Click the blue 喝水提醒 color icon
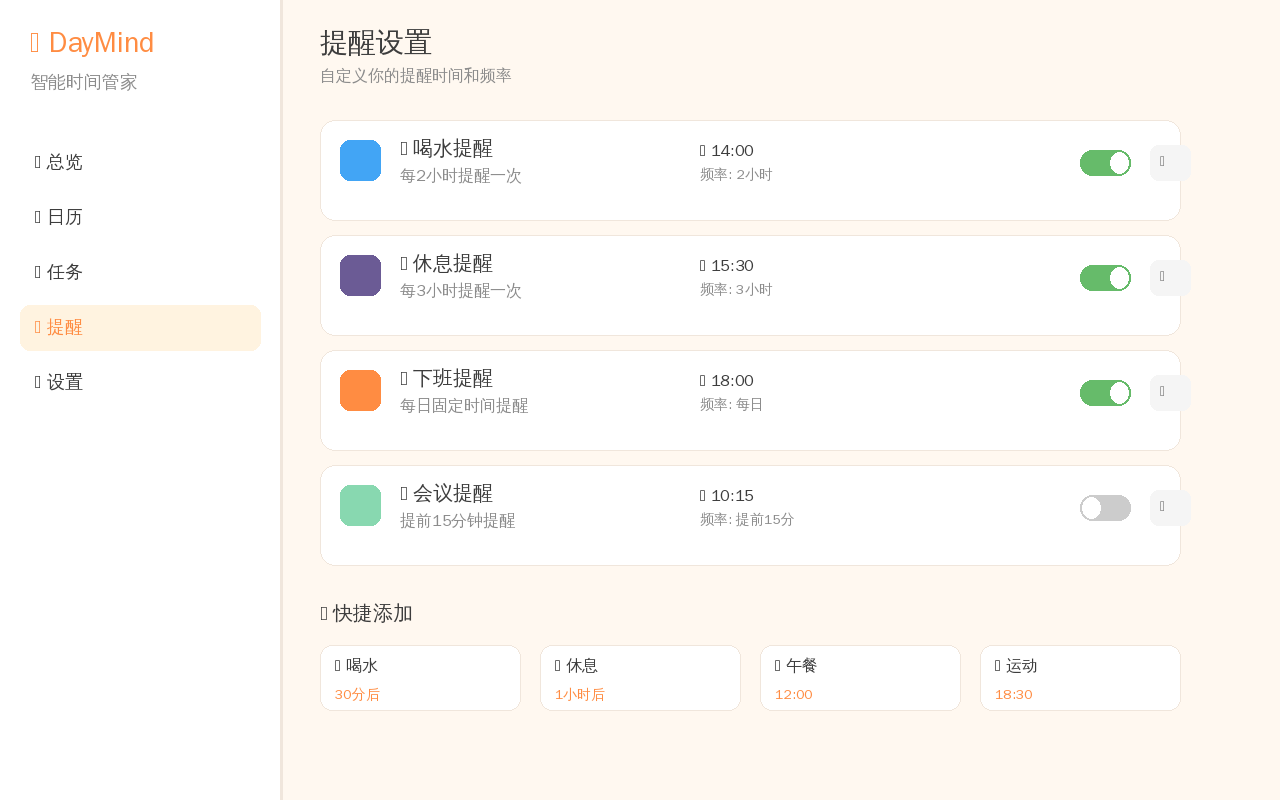Viewport: 1280px width, 800px height. pyautogui.click(x=360, y=160)
